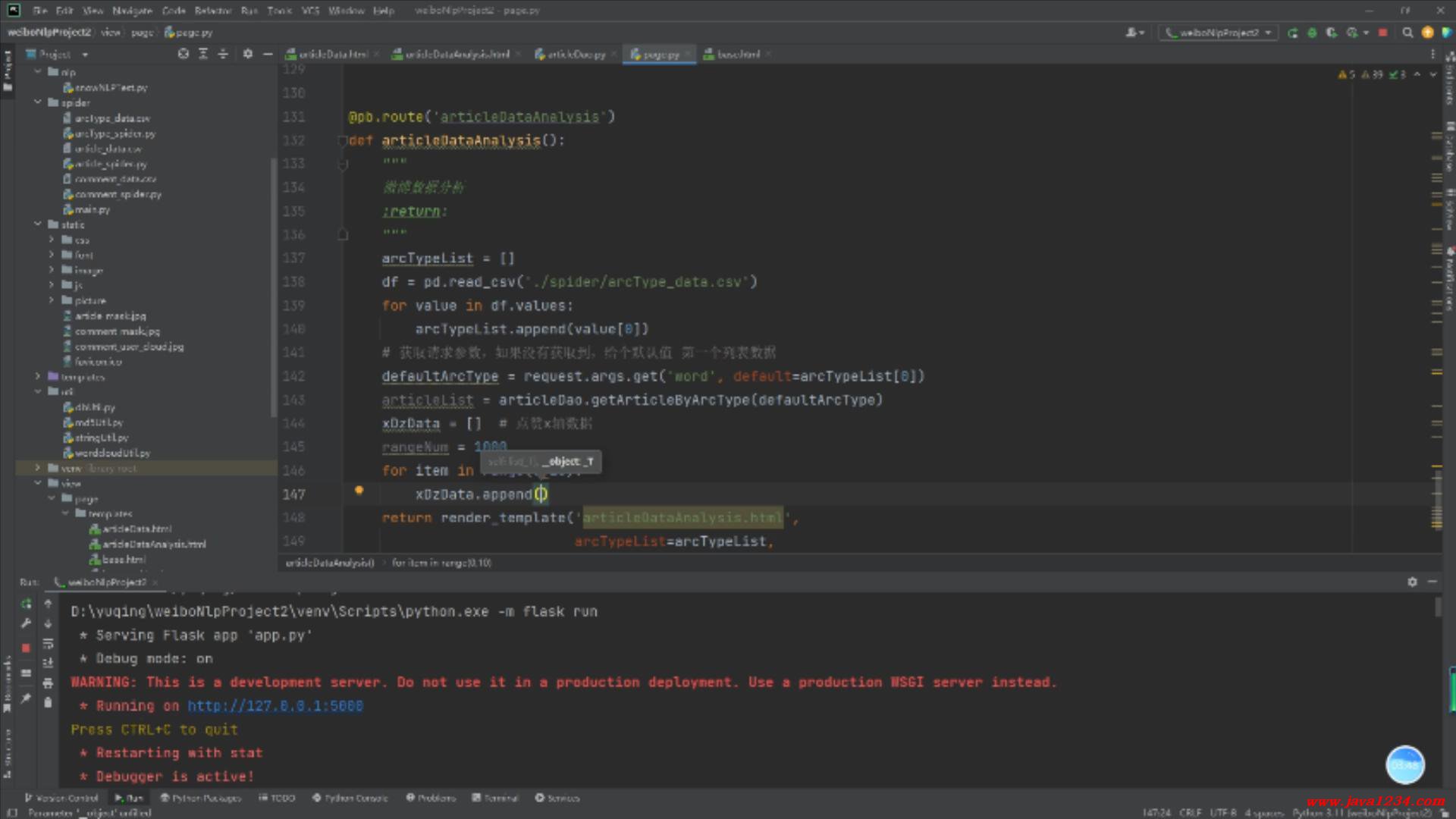The image size is (1456, 819).
Task: Click the Debug bug icon in the toolbar
Action: [x=1312, y=33]
